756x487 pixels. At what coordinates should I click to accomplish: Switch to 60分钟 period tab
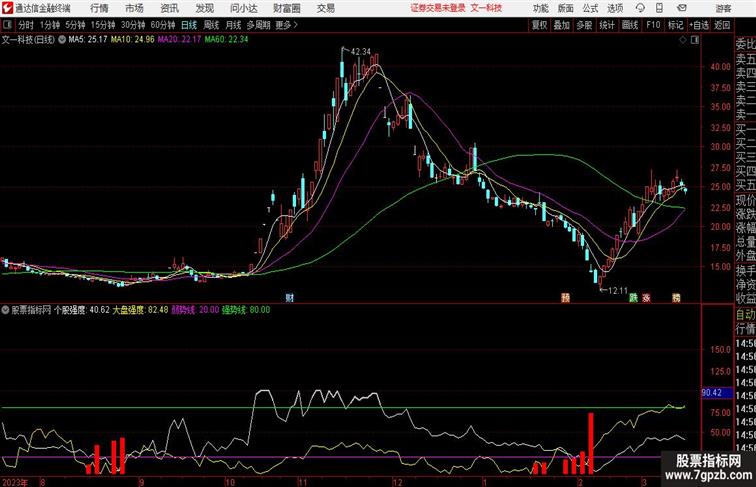point(162,25)
